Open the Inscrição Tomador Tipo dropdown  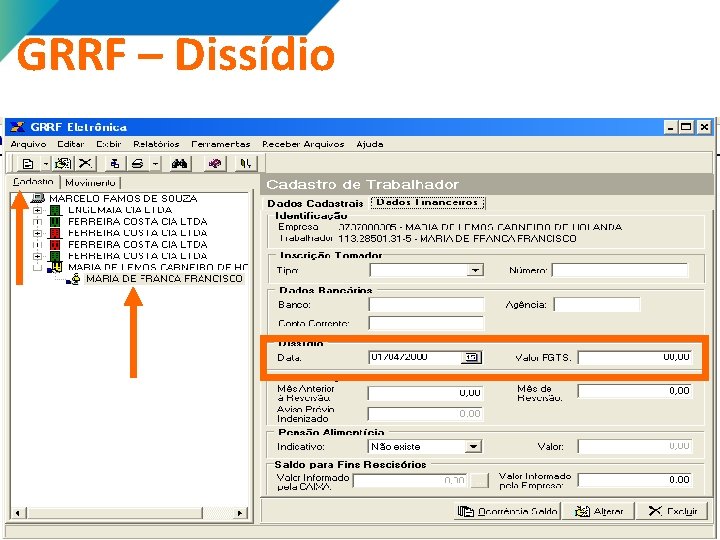coord(475,270)
